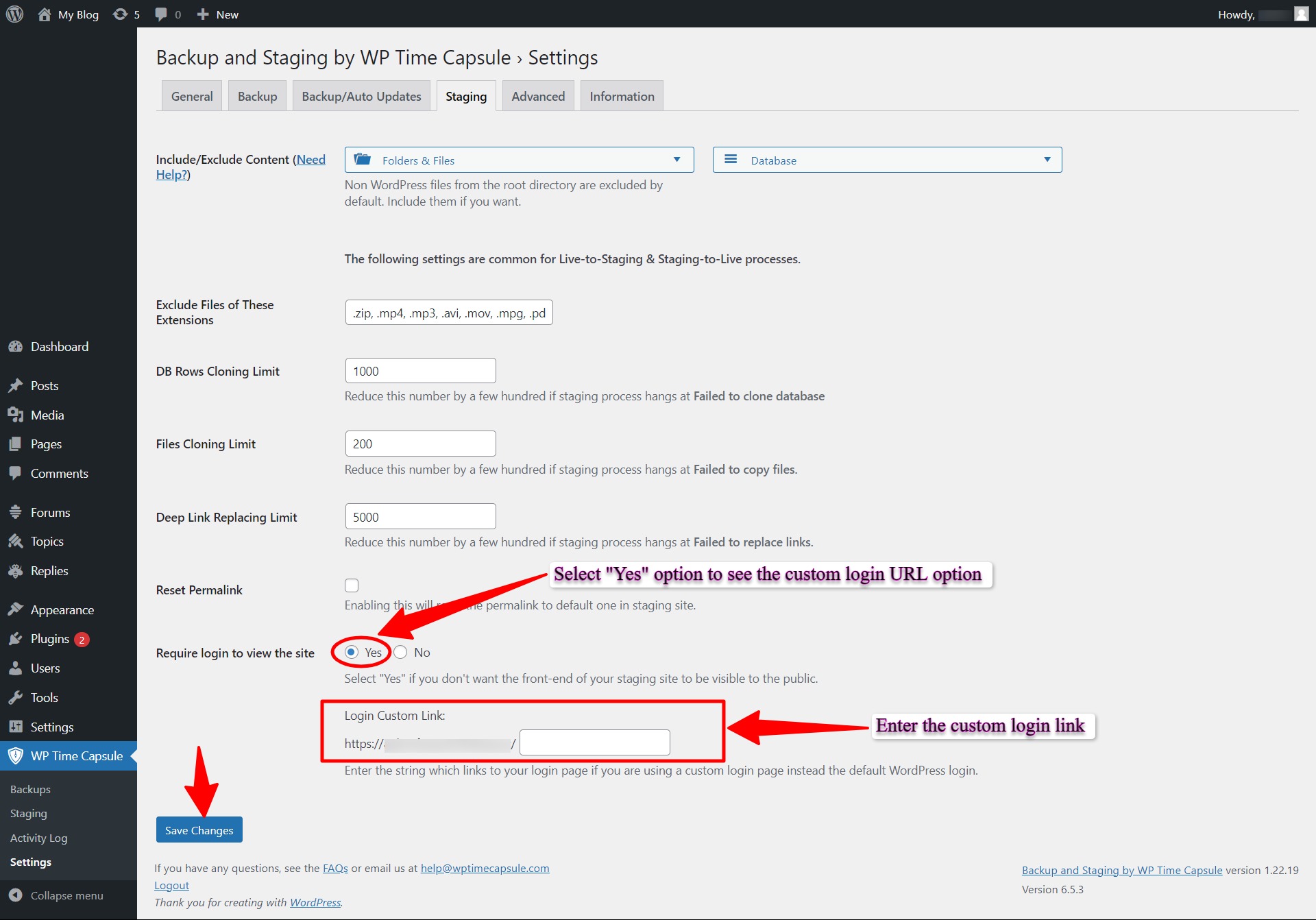Open the Activity Log submenu item
The image size is (1316, 920).
tap(39, 838)
